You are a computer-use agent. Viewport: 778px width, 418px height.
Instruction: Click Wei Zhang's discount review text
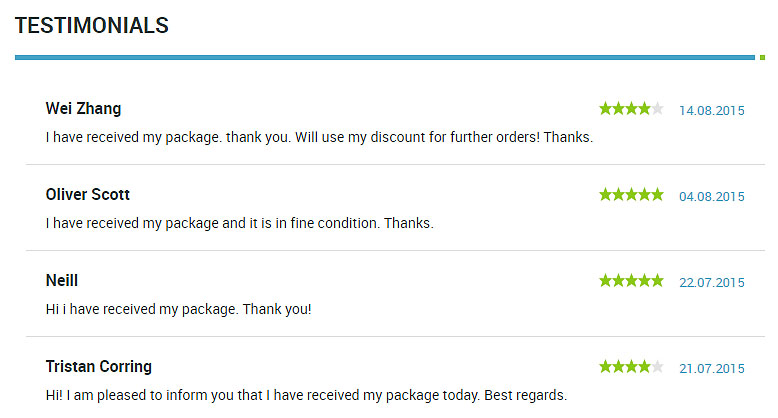click(319, 137)
